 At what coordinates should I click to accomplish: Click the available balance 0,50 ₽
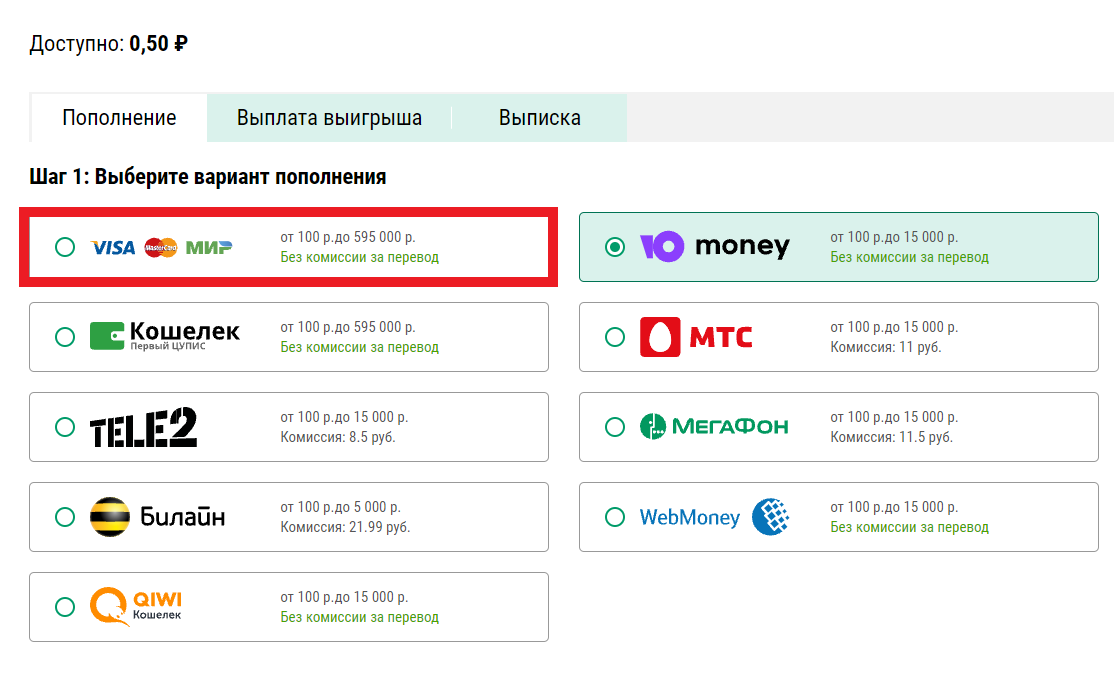tap(158, 44)
